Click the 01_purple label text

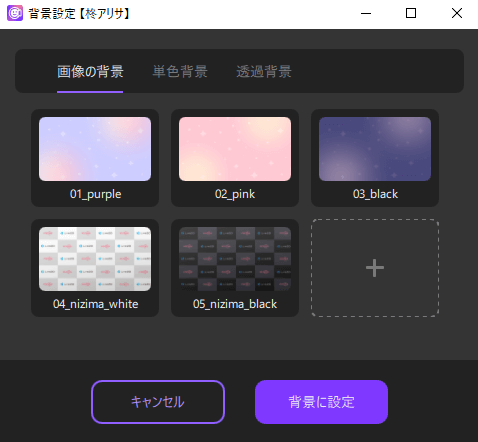coord(95,194)
